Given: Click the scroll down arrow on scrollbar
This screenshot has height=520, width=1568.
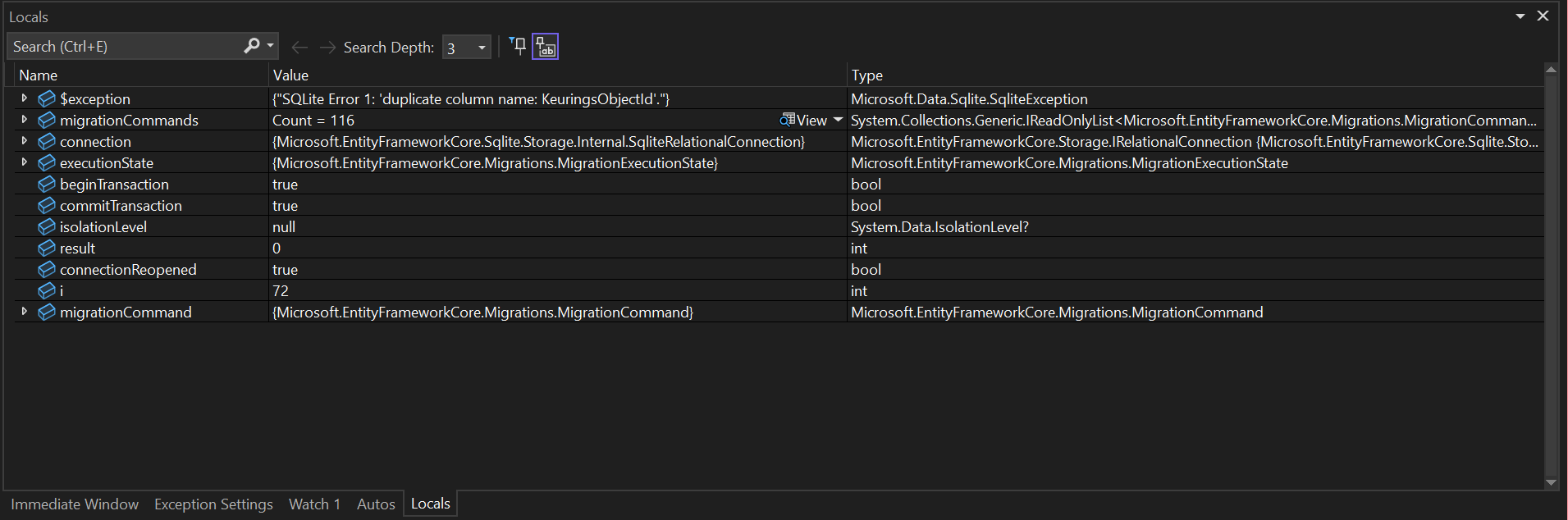Looking at the screenshot, I should 1551,482.
